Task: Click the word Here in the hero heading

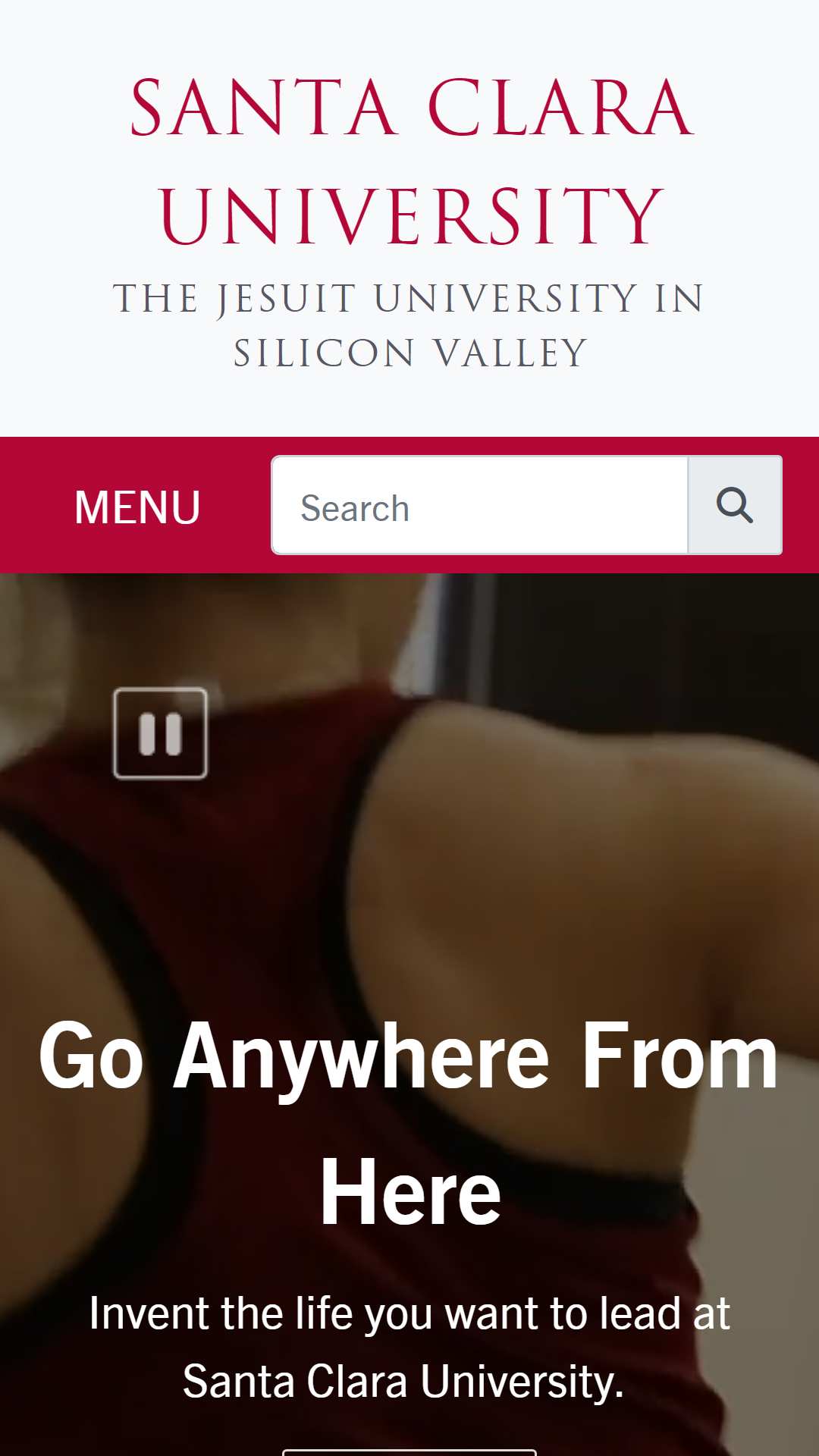Action: tap(410, 1191)
